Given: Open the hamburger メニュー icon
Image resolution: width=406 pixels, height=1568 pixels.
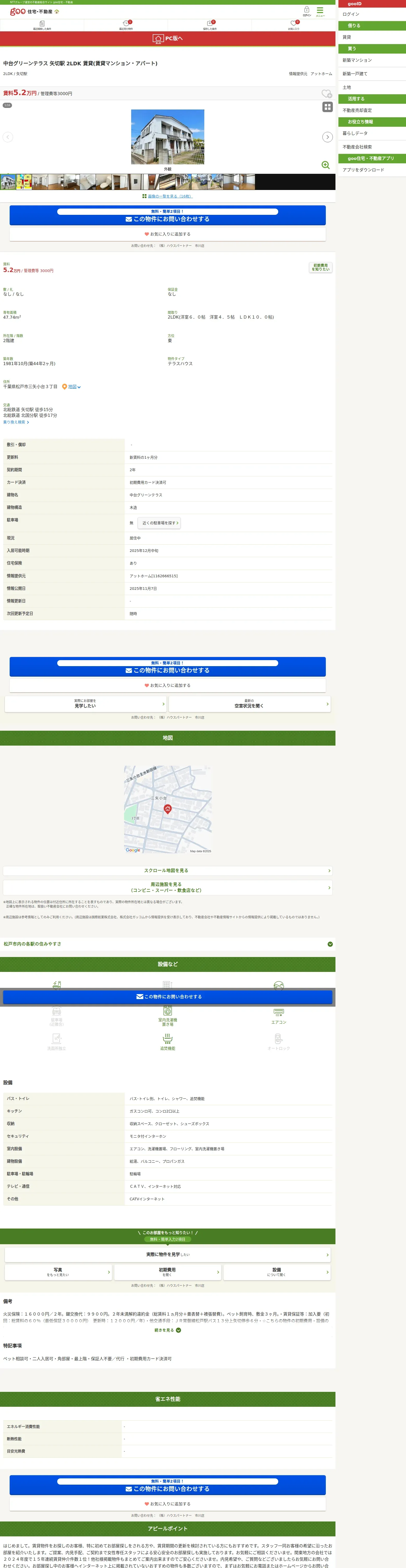Looking at the screenshot, I should (x=320, y=11).
